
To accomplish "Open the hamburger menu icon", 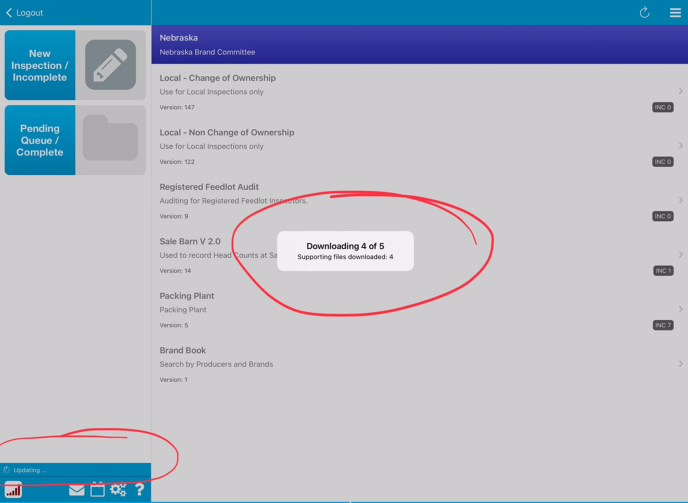I will tap(675, 13).
